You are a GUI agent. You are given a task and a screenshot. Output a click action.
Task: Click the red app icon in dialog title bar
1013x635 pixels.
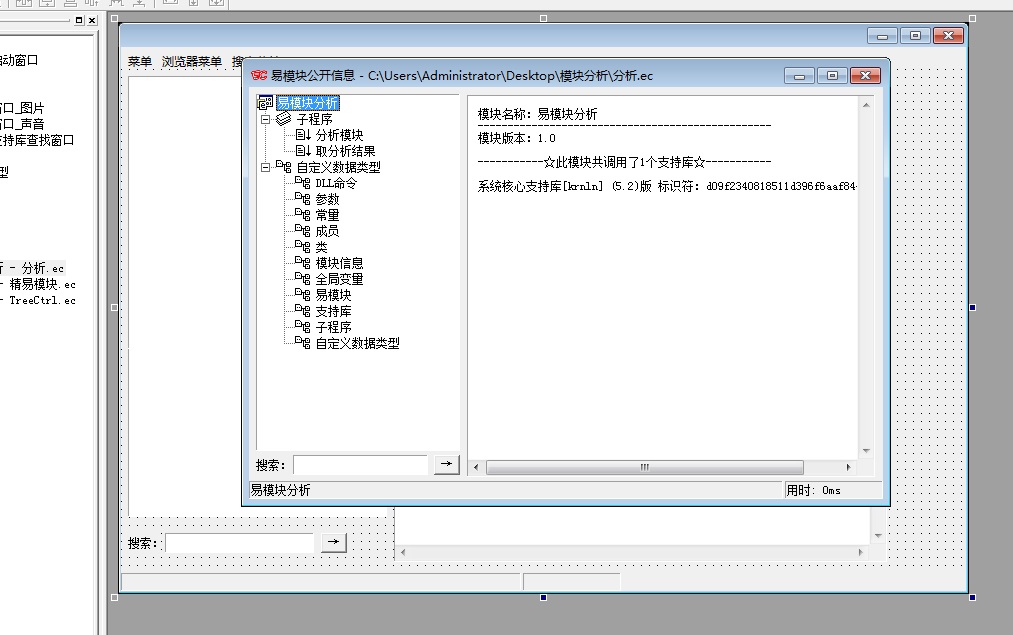click(x=258, y=76)
